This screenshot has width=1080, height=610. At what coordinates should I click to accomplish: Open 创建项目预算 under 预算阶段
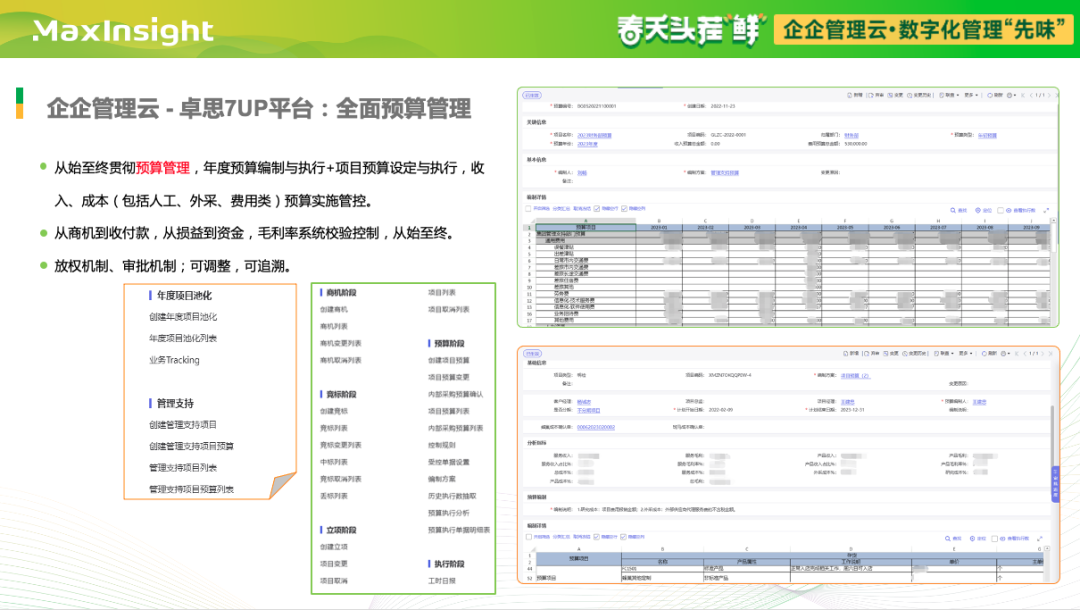(449, 360)
